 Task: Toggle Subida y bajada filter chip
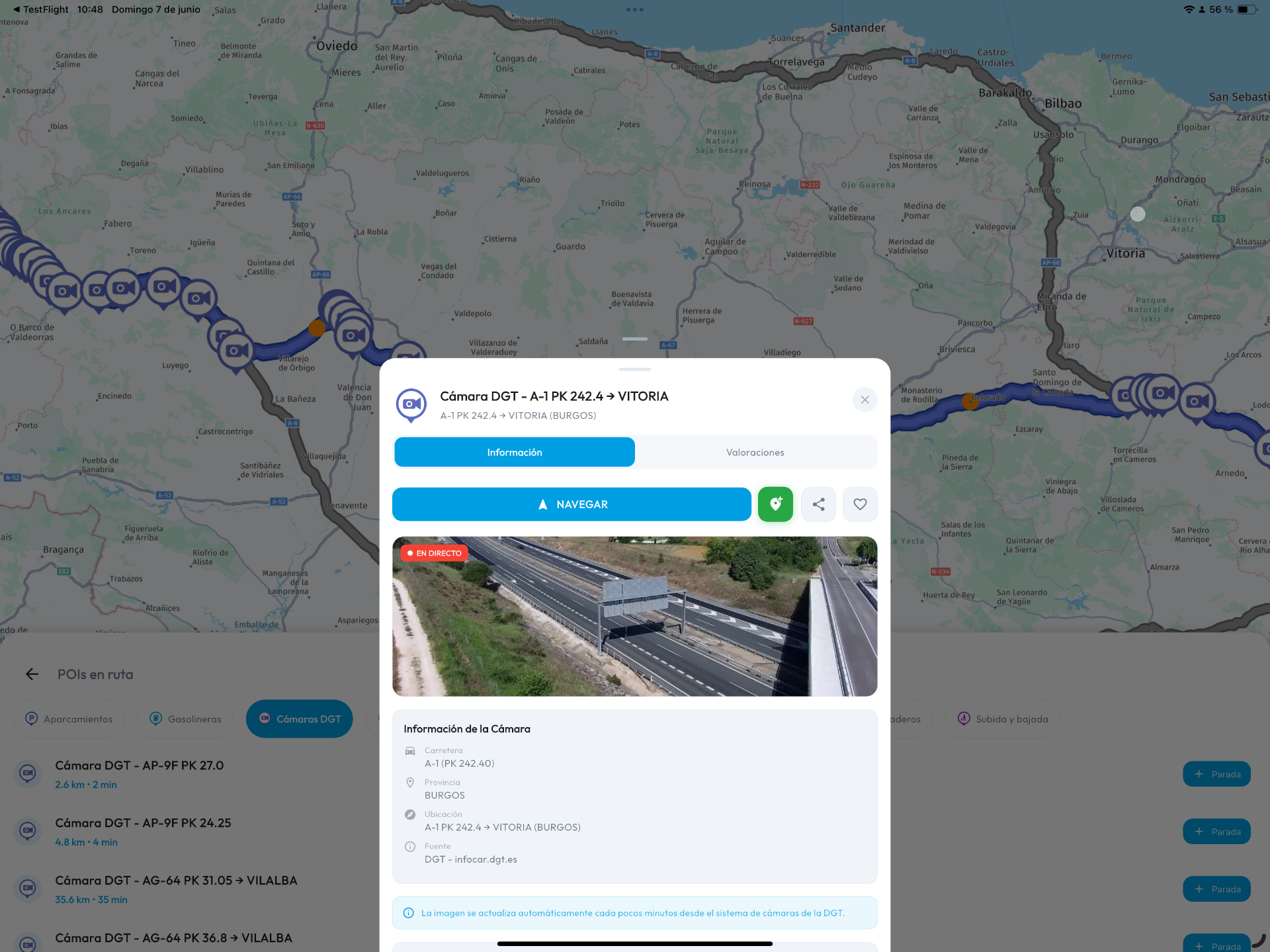[1003, 718]
